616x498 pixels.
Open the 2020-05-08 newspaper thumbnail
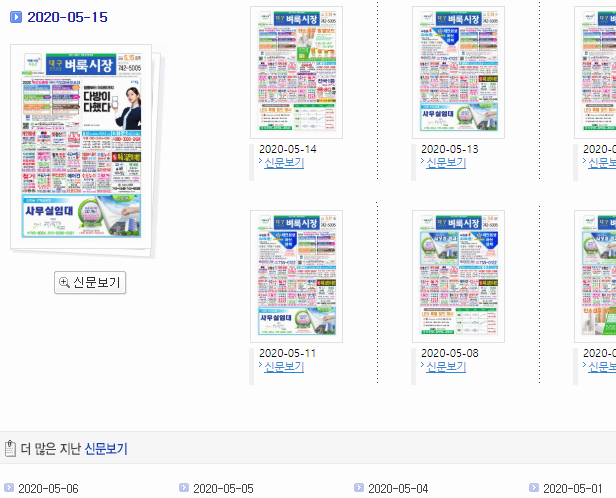pos(458,276)
